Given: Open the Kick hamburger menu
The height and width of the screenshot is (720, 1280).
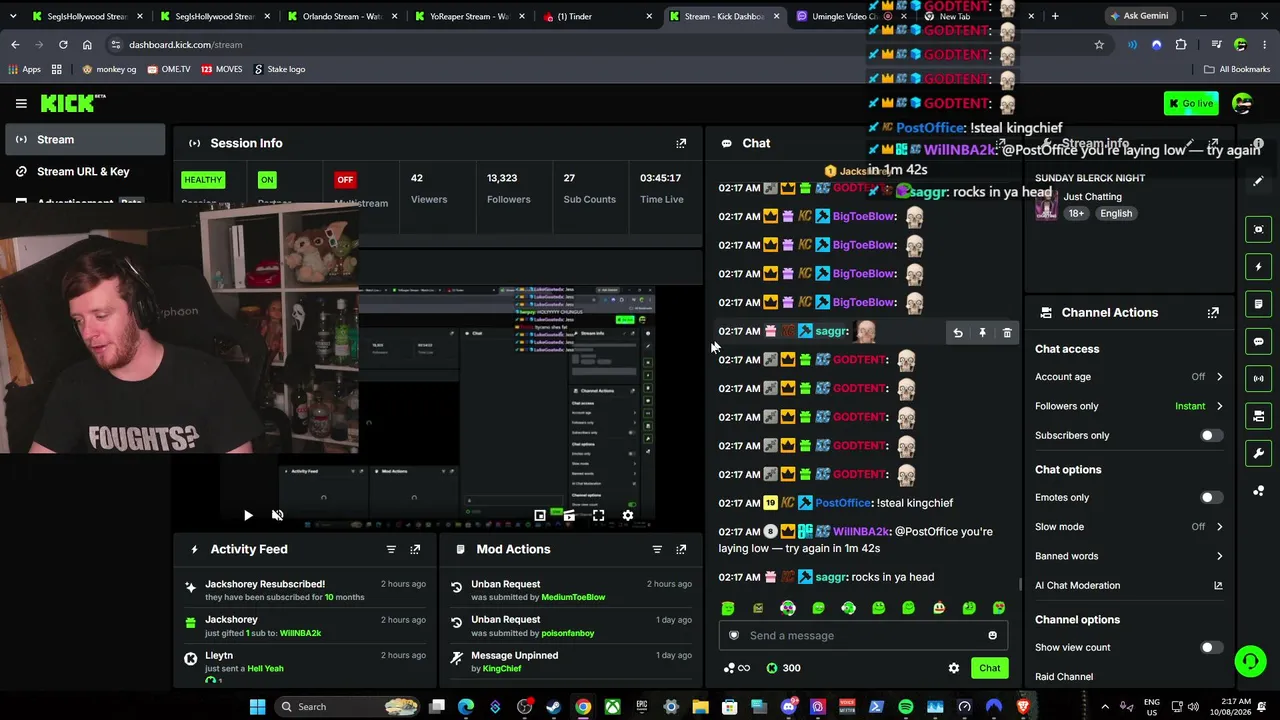Looking at the screenshot, I should click(21, 103).
